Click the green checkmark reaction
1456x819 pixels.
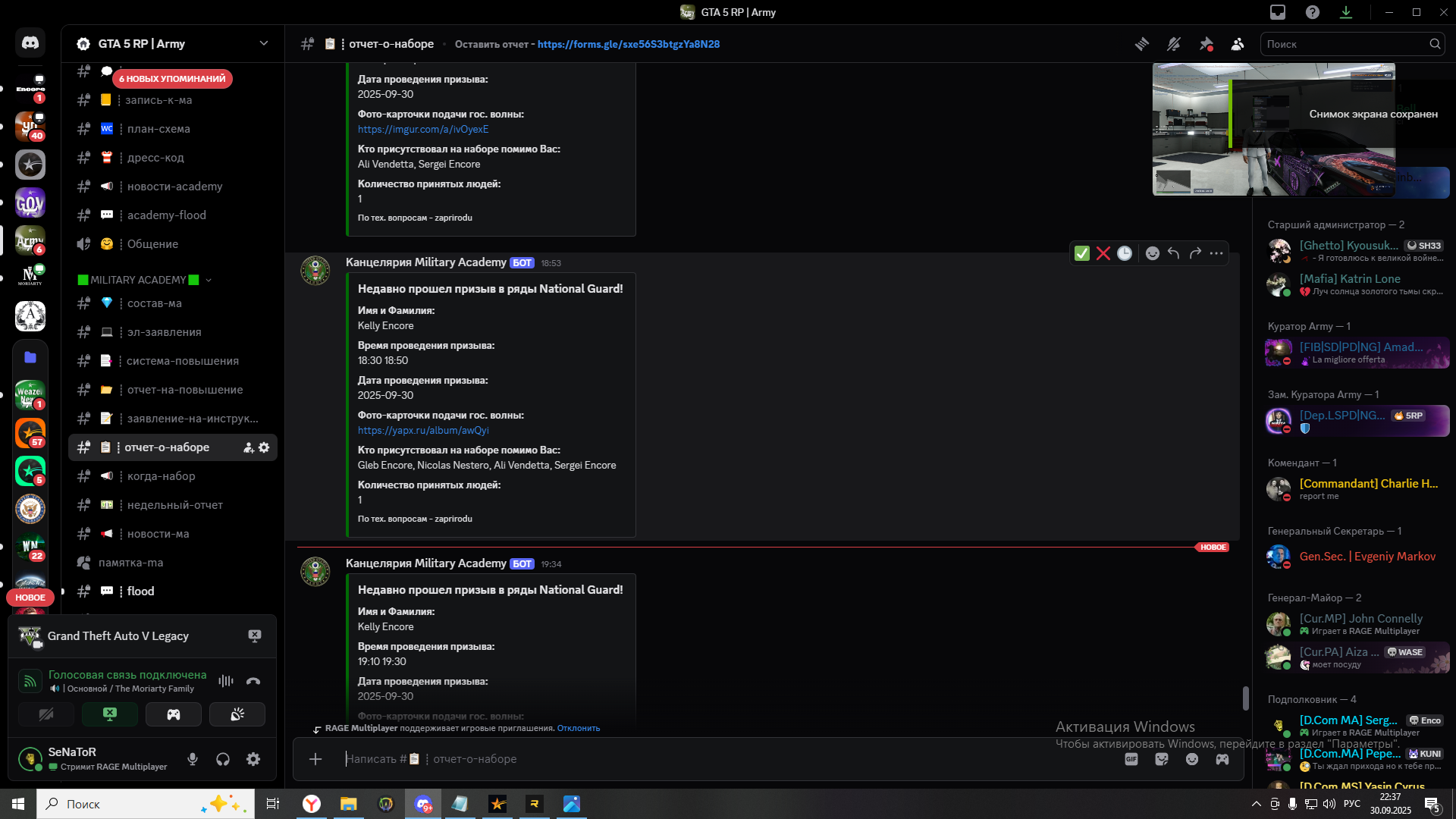(1082, 253)
